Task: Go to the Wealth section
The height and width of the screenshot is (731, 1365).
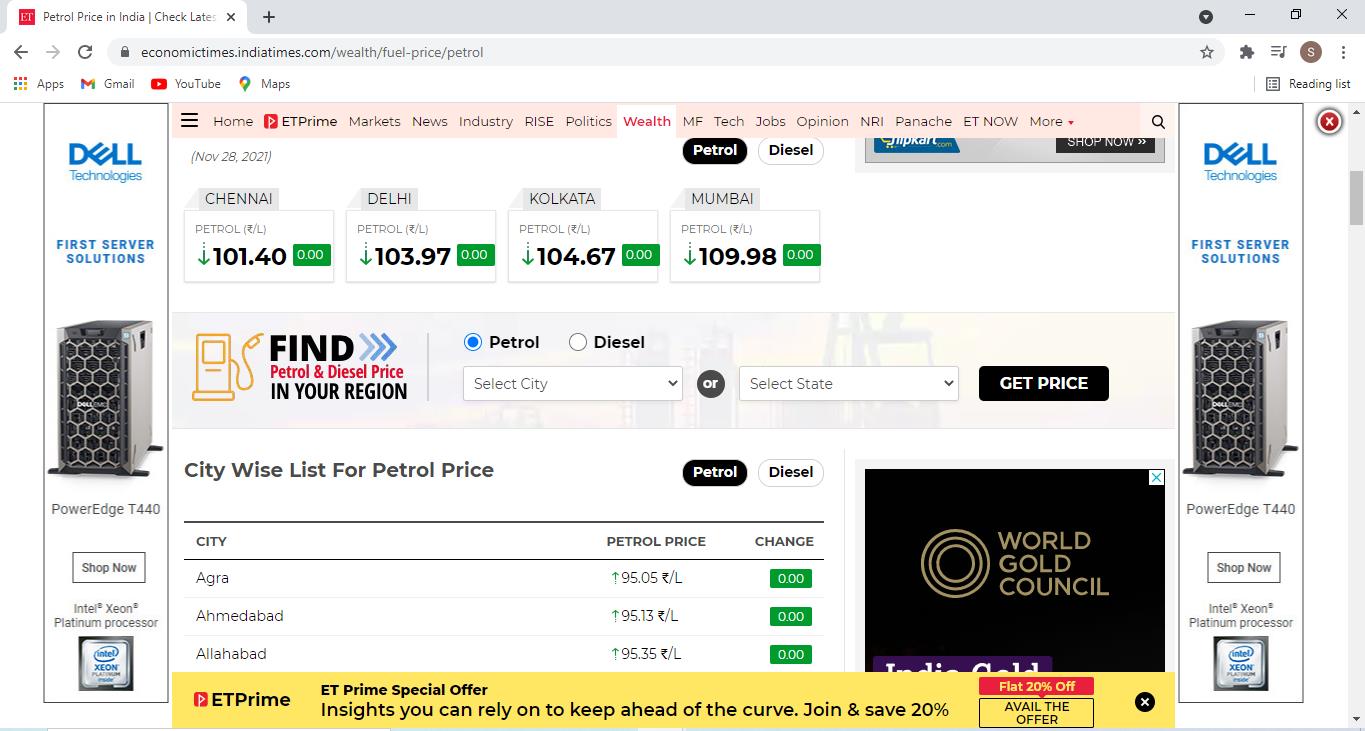Action: pyautogui.click(x=647, y=121)
